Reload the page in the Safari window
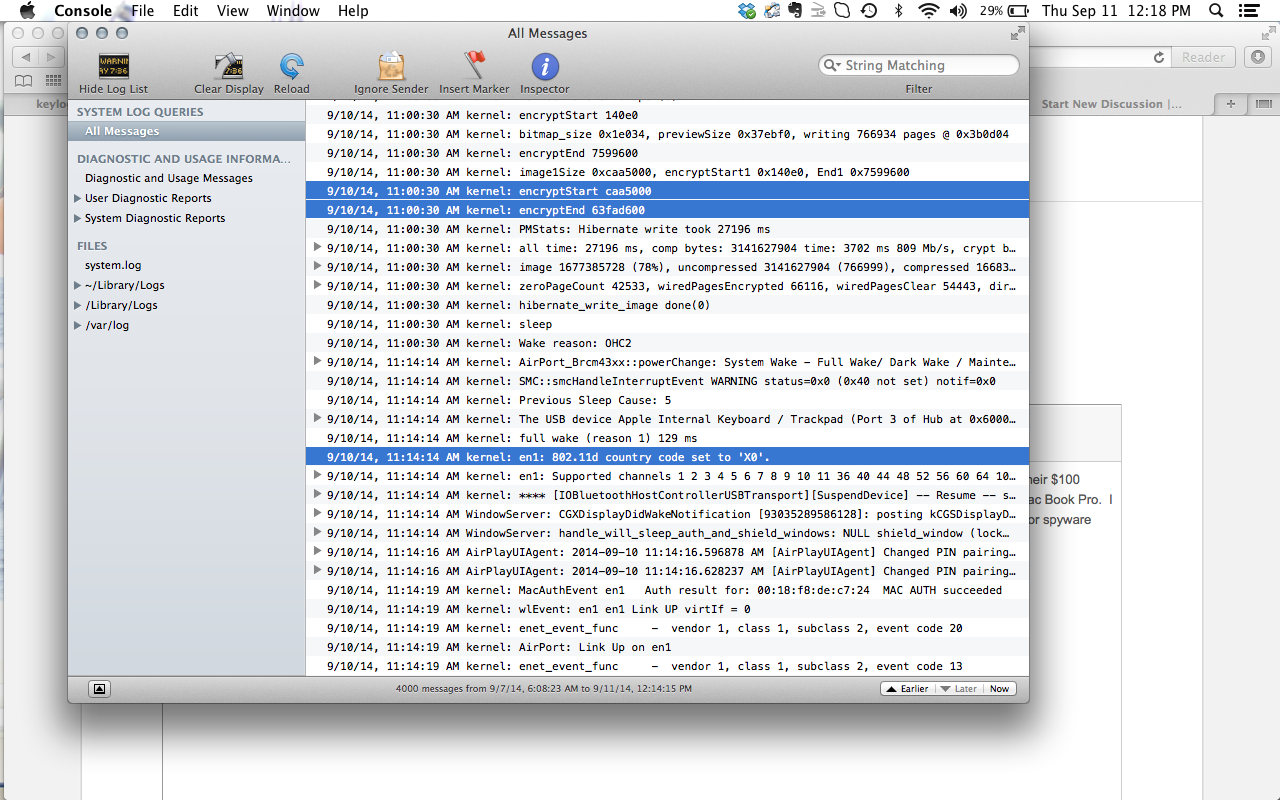This screenshot has width=1280, height=800. coord(1159,57)
